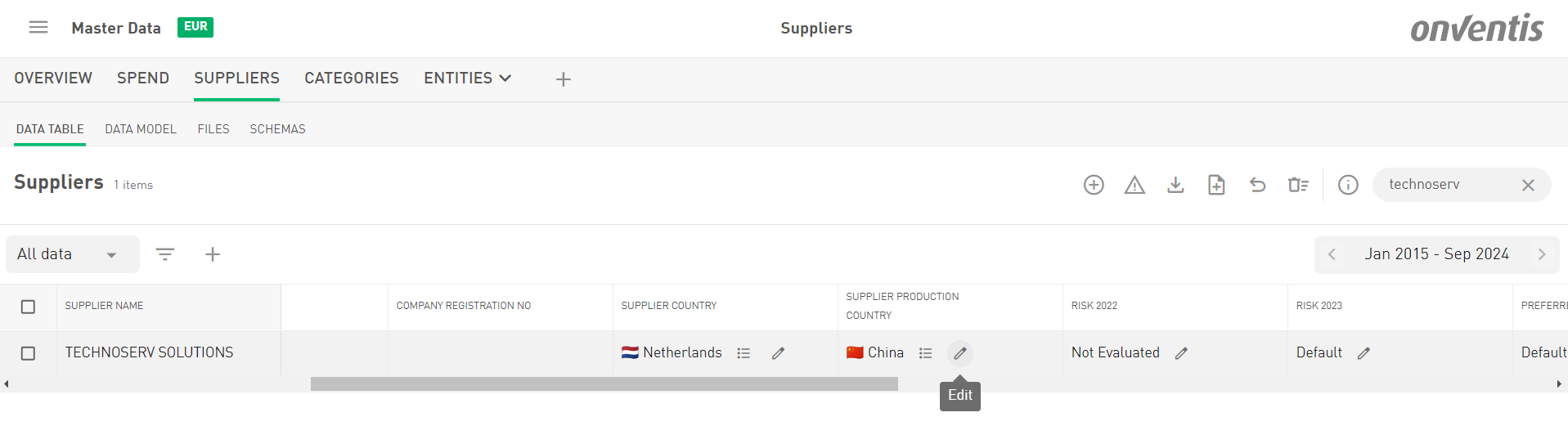
Task: Open the table filter settings icon
Action: [165, 254]
